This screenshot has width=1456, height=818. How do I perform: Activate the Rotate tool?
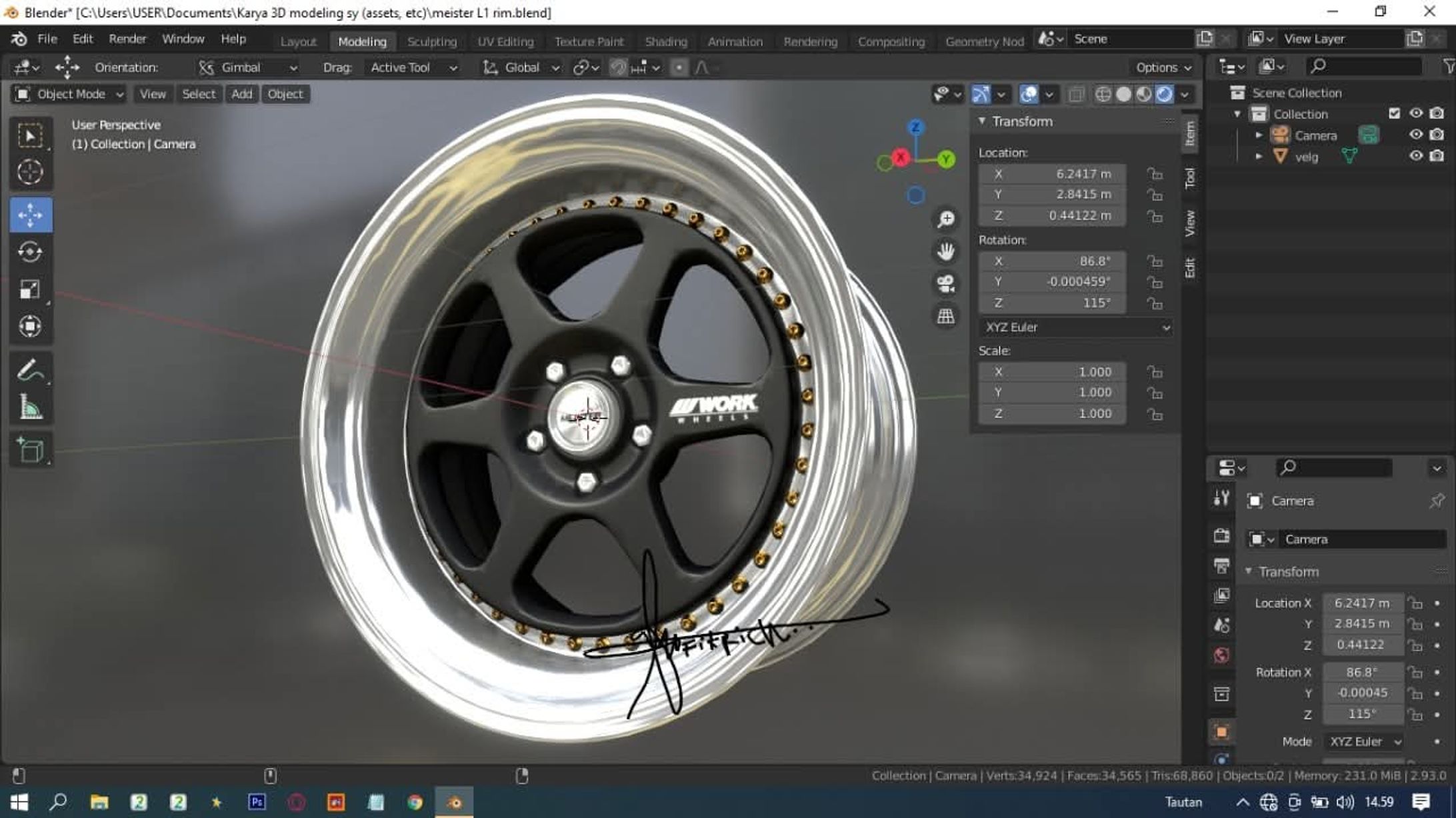30,252
